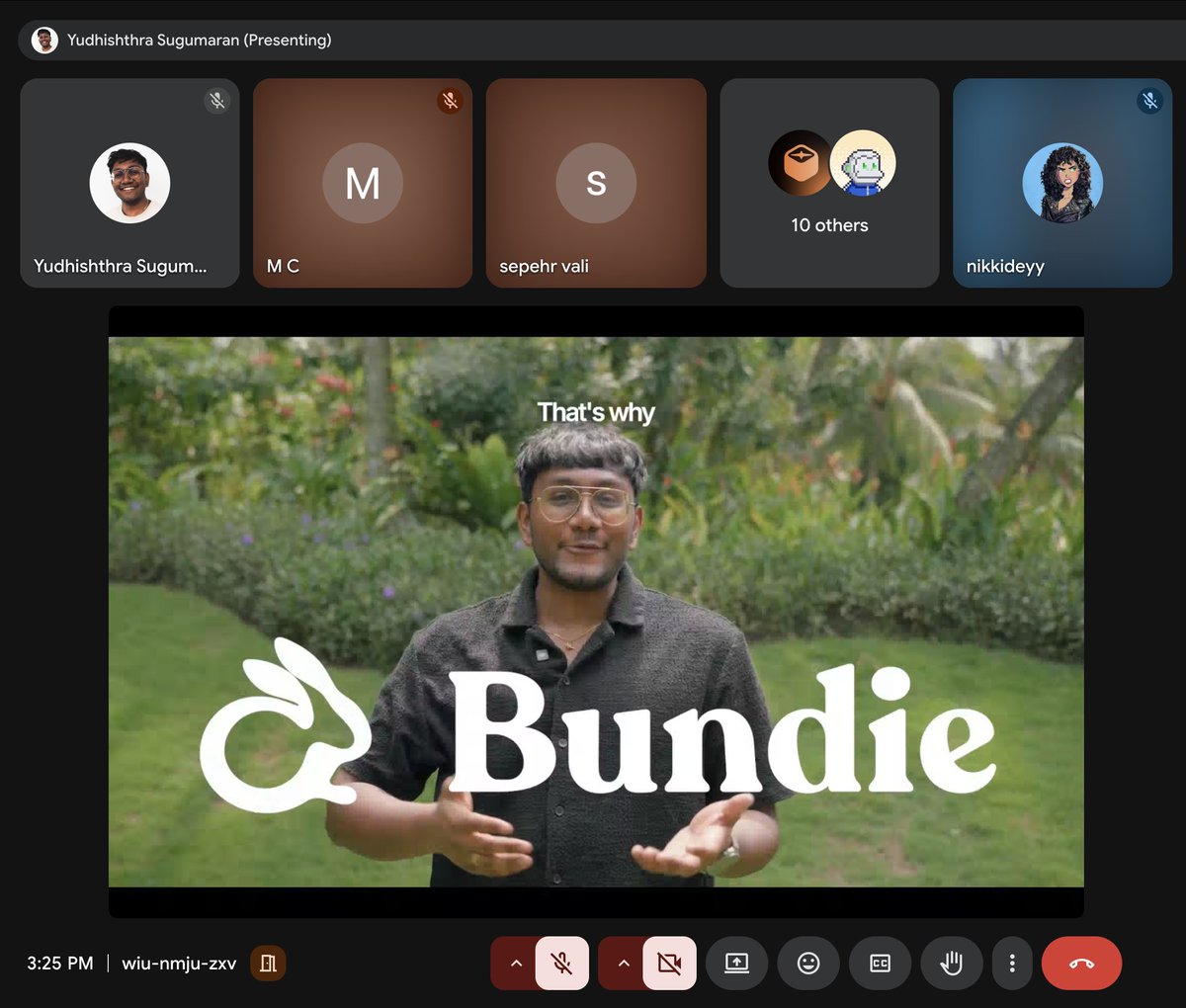This screenshot has width=1186, height=1008.
Task: Unmute the microphone button
Action: (x=561, y=963)
